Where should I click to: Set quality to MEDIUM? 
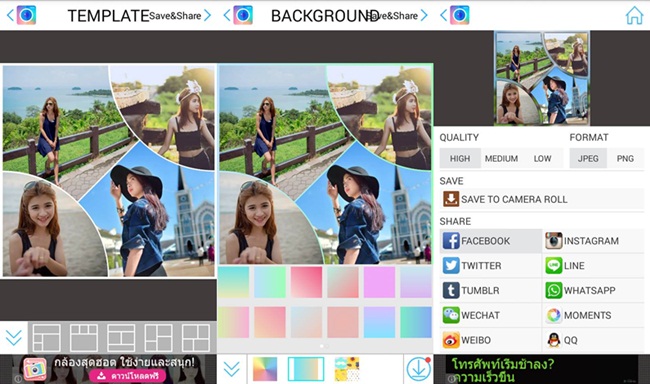501,158
